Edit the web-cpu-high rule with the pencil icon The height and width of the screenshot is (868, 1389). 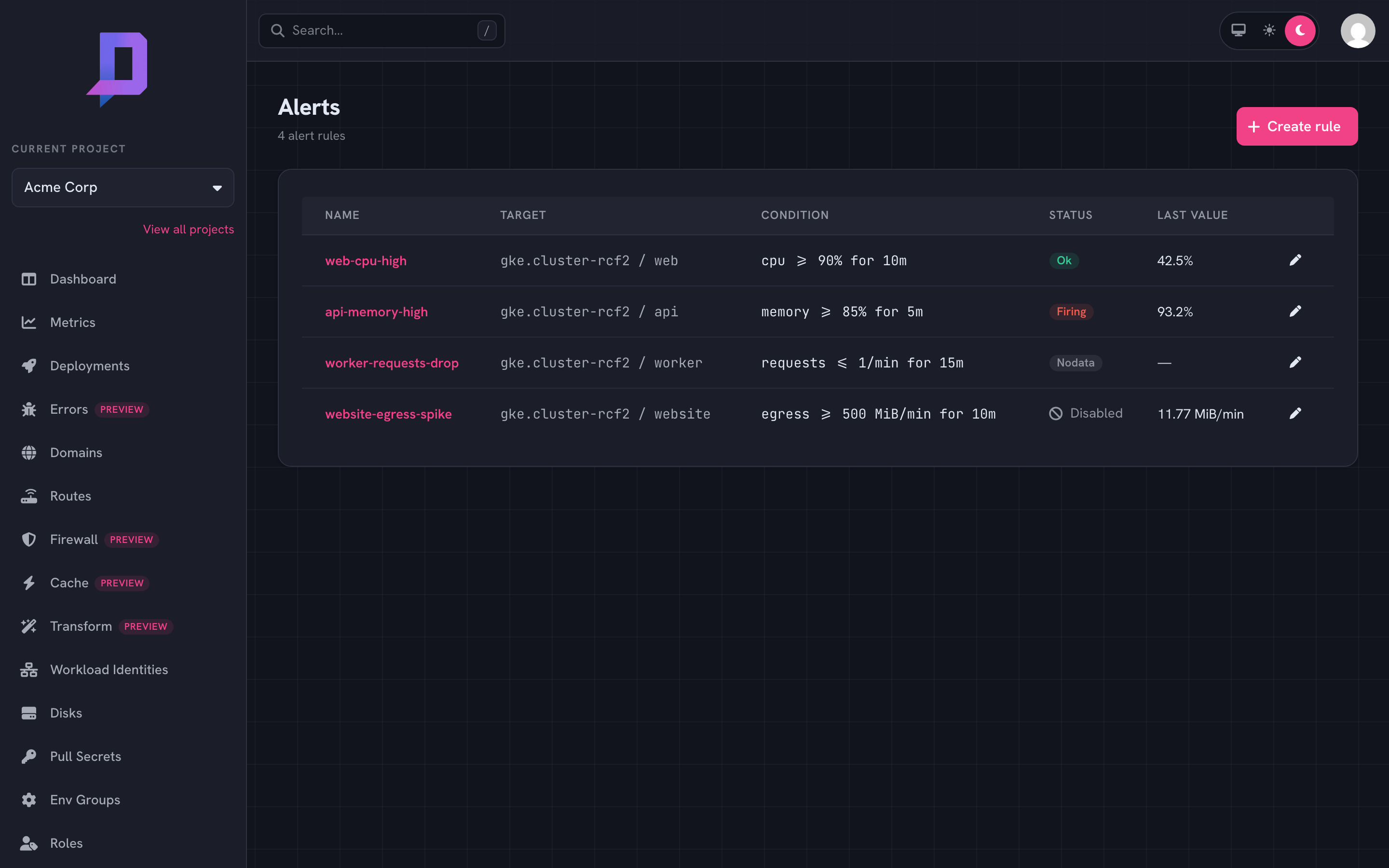tap(1295, 260)
